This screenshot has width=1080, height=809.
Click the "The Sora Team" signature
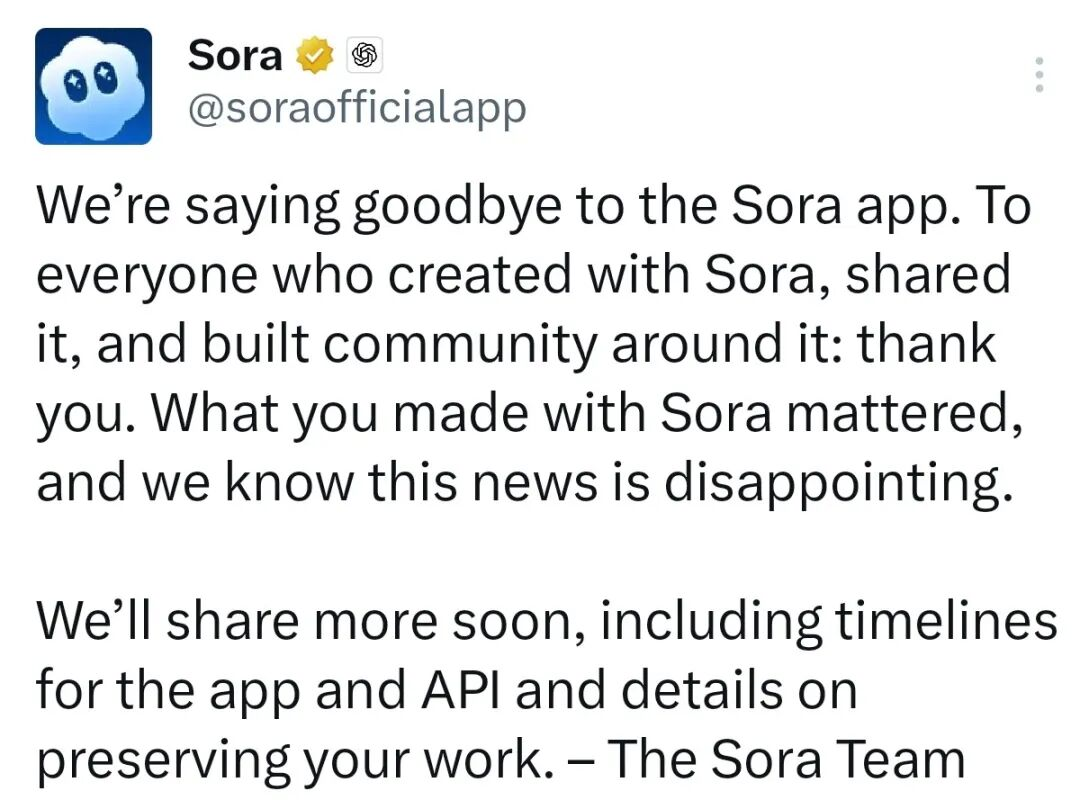[786, 758]
